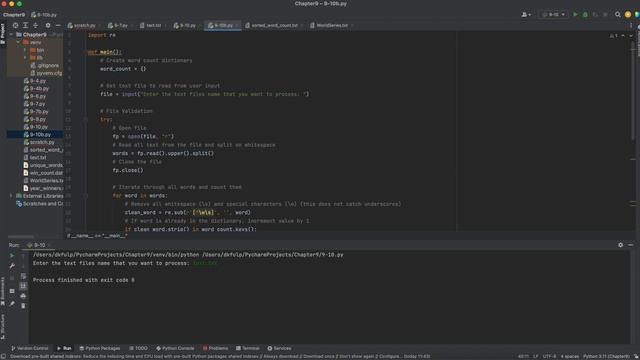Start debugging with the bug icon

coord(585,15)
